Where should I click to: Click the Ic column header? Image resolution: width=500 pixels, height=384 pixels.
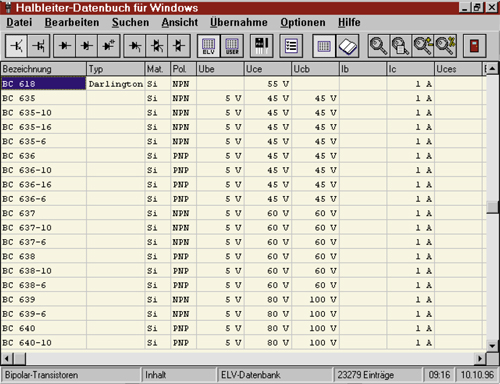click(x=411, y=69)
